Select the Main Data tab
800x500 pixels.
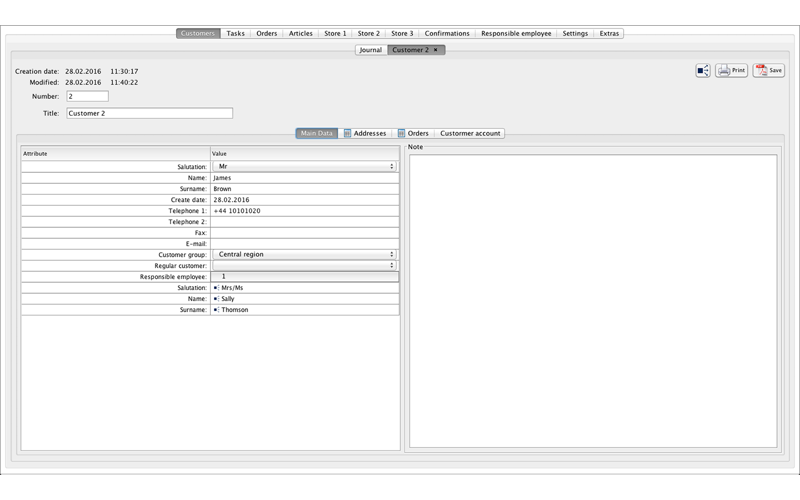tap(316, 133)
